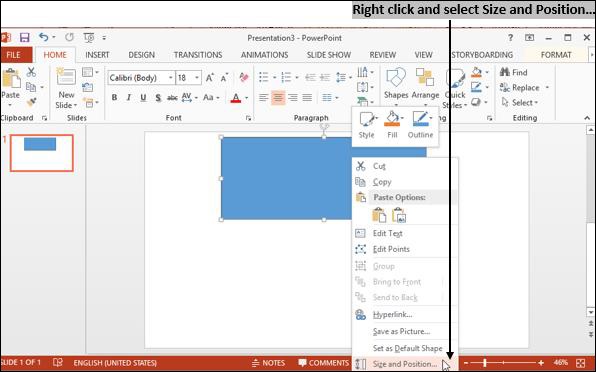Open the Shapes gallery
Image resolution: width=596 pixels, height=372 pixels.
click(396, 87)
